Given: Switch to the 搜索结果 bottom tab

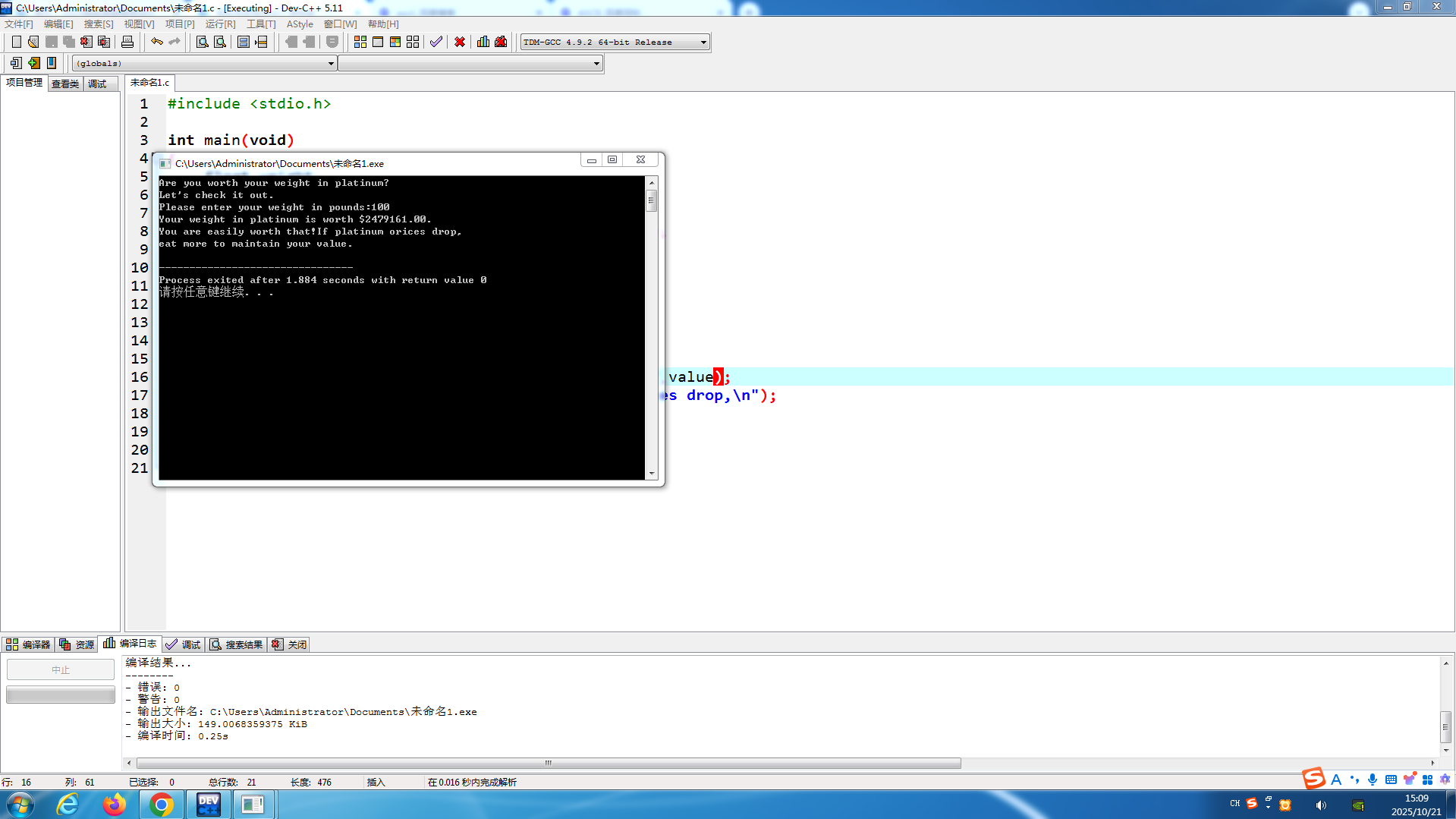Looking at the screenshot, I should click(x=236, y=644).
